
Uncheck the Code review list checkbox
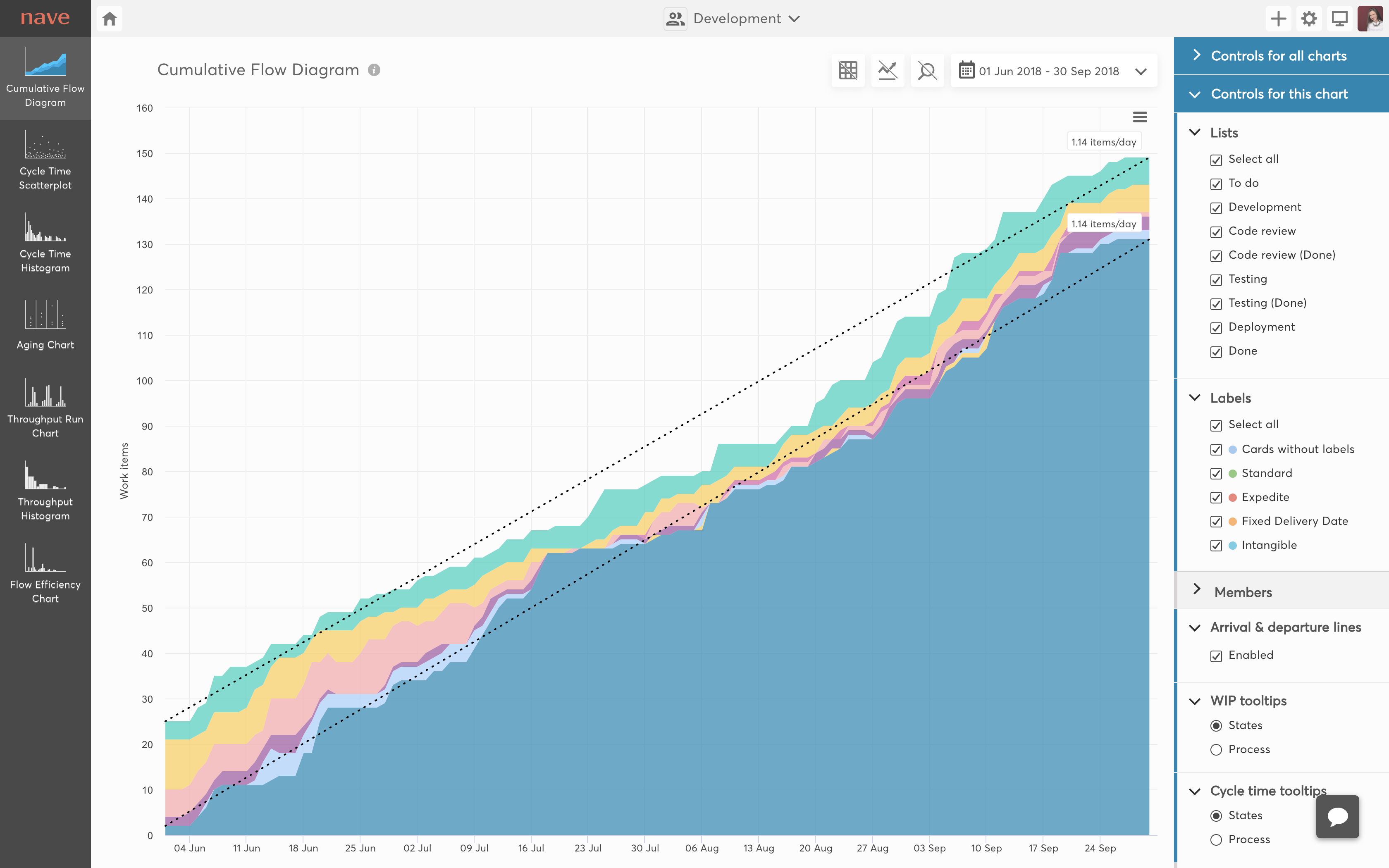coord(1216,232)
